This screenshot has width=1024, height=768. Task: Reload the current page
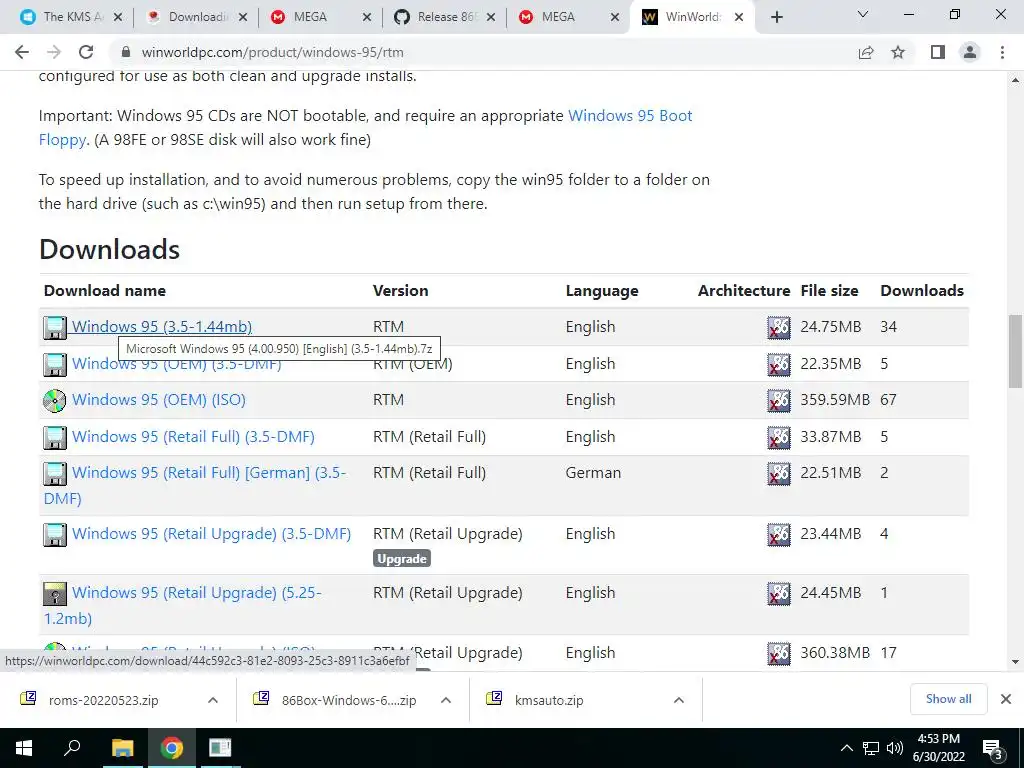(86, 52)
